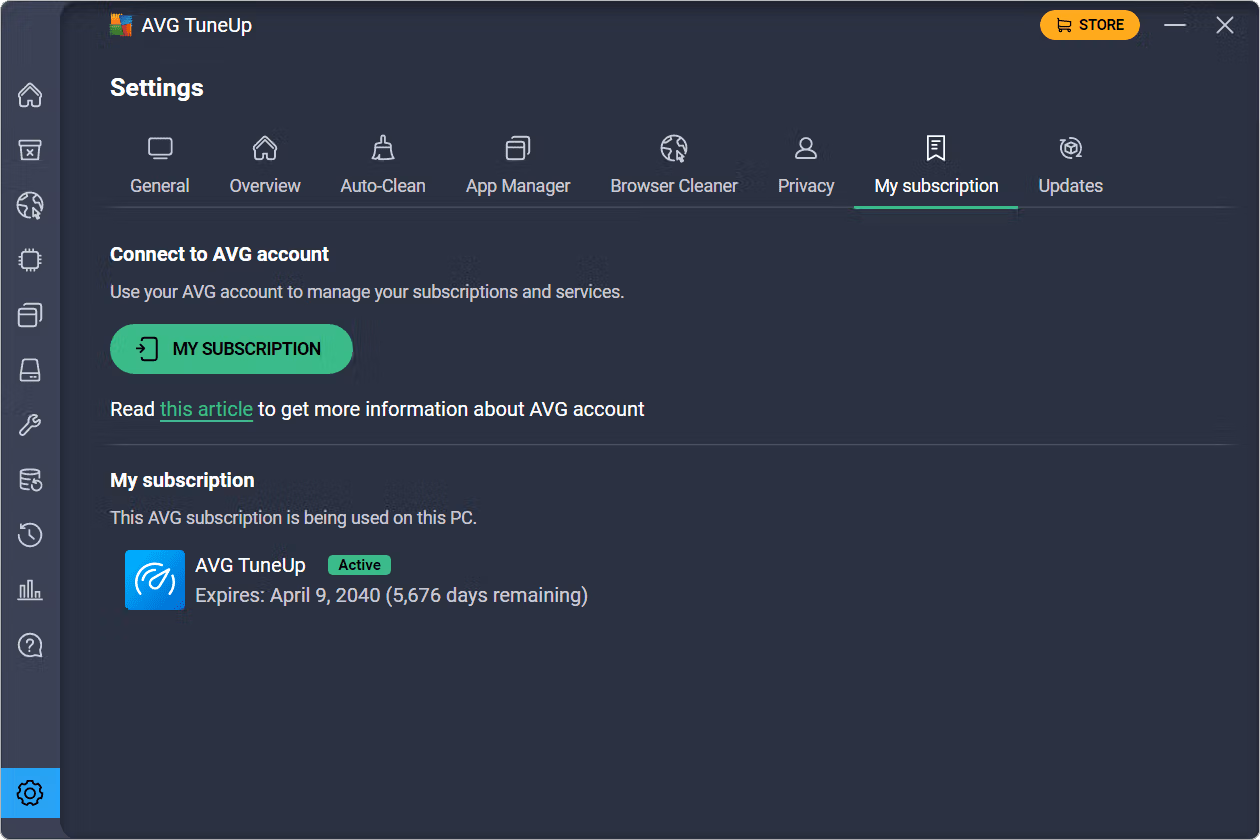Click the Settings page title
The image size is (1260, 840).
(157, 88)
